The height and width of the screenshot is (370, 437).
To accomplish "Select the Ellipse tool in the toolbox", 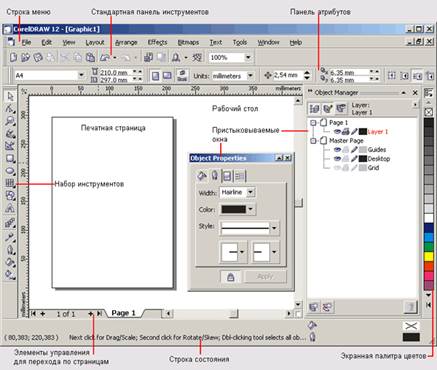I will coord(10,171).
